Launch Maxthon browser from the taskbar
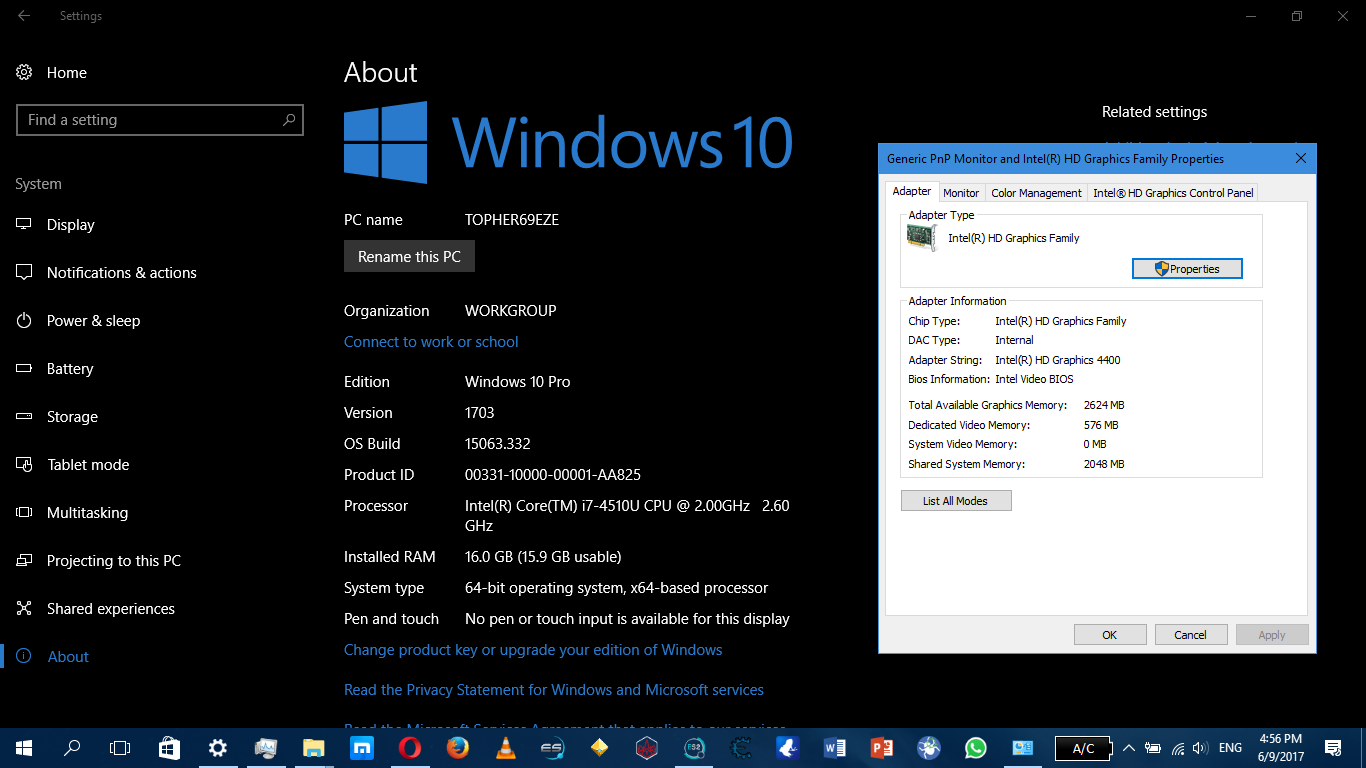 362,748
